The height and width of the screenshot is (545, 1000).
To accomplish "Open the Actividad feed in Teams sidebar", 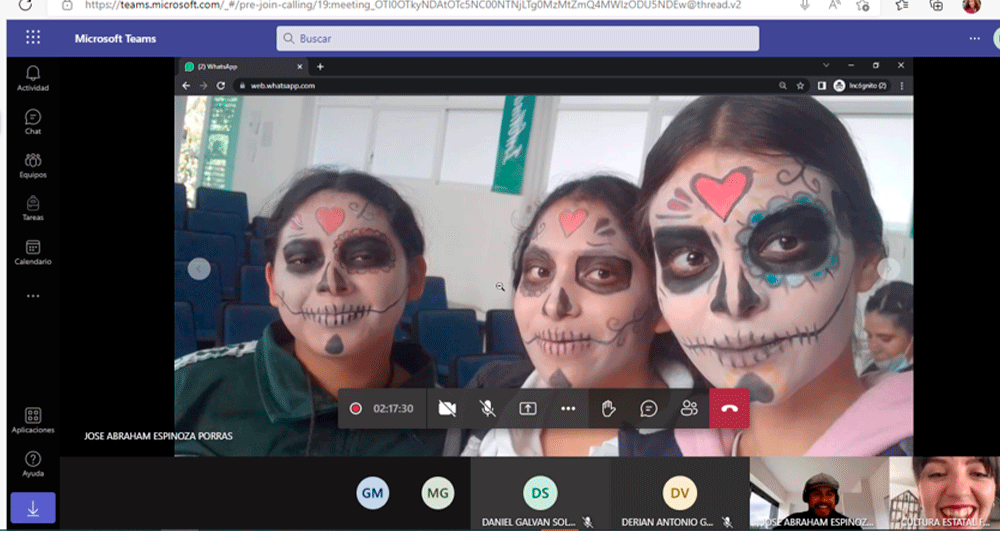I will (32, 77).
